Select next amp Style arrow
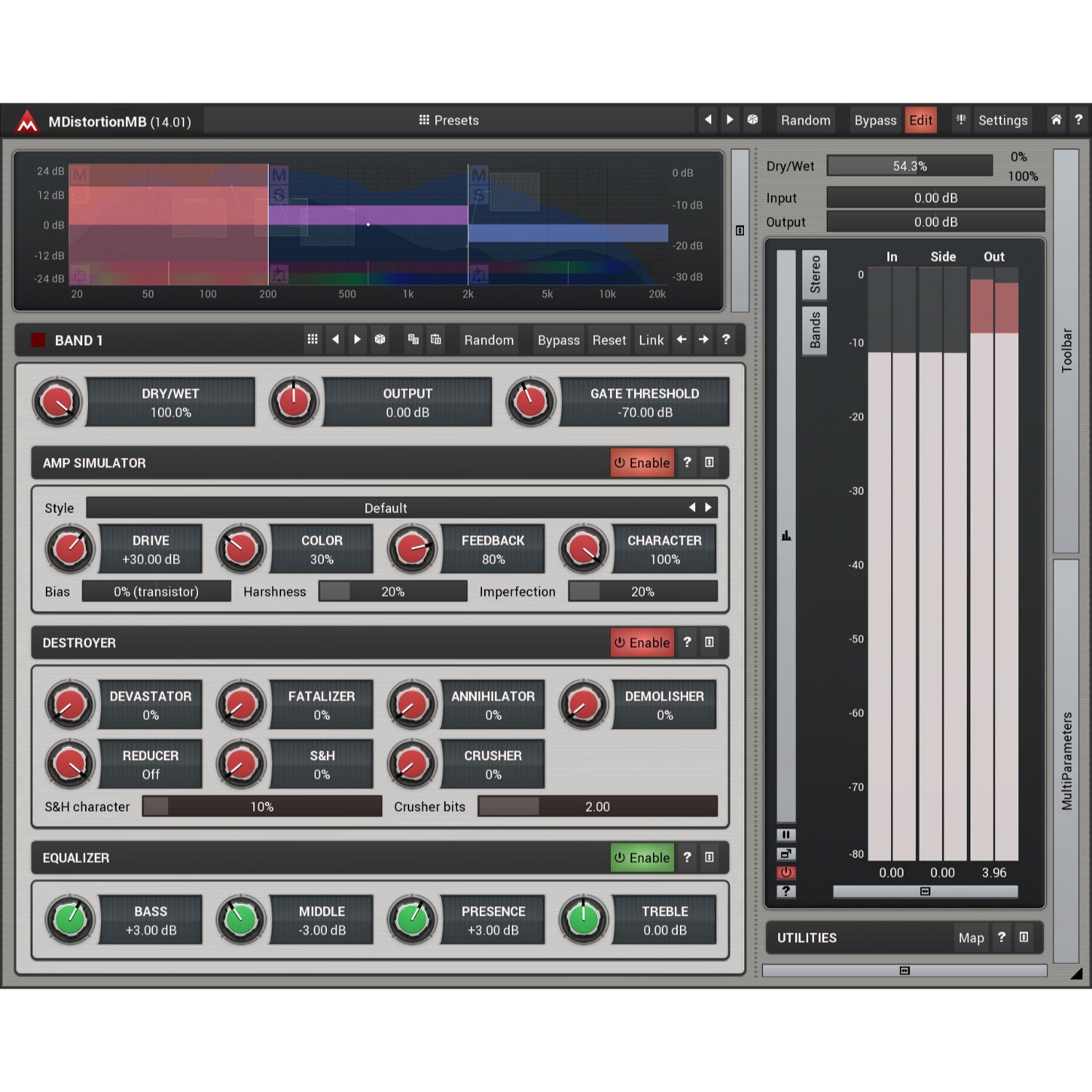1092x1092 pixels. pos(708,507)
